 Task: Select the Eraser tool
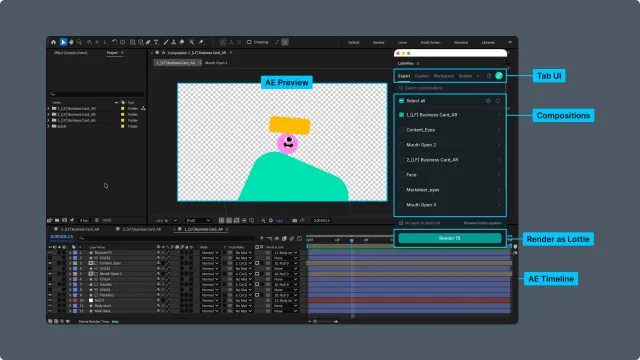[182, 42]
